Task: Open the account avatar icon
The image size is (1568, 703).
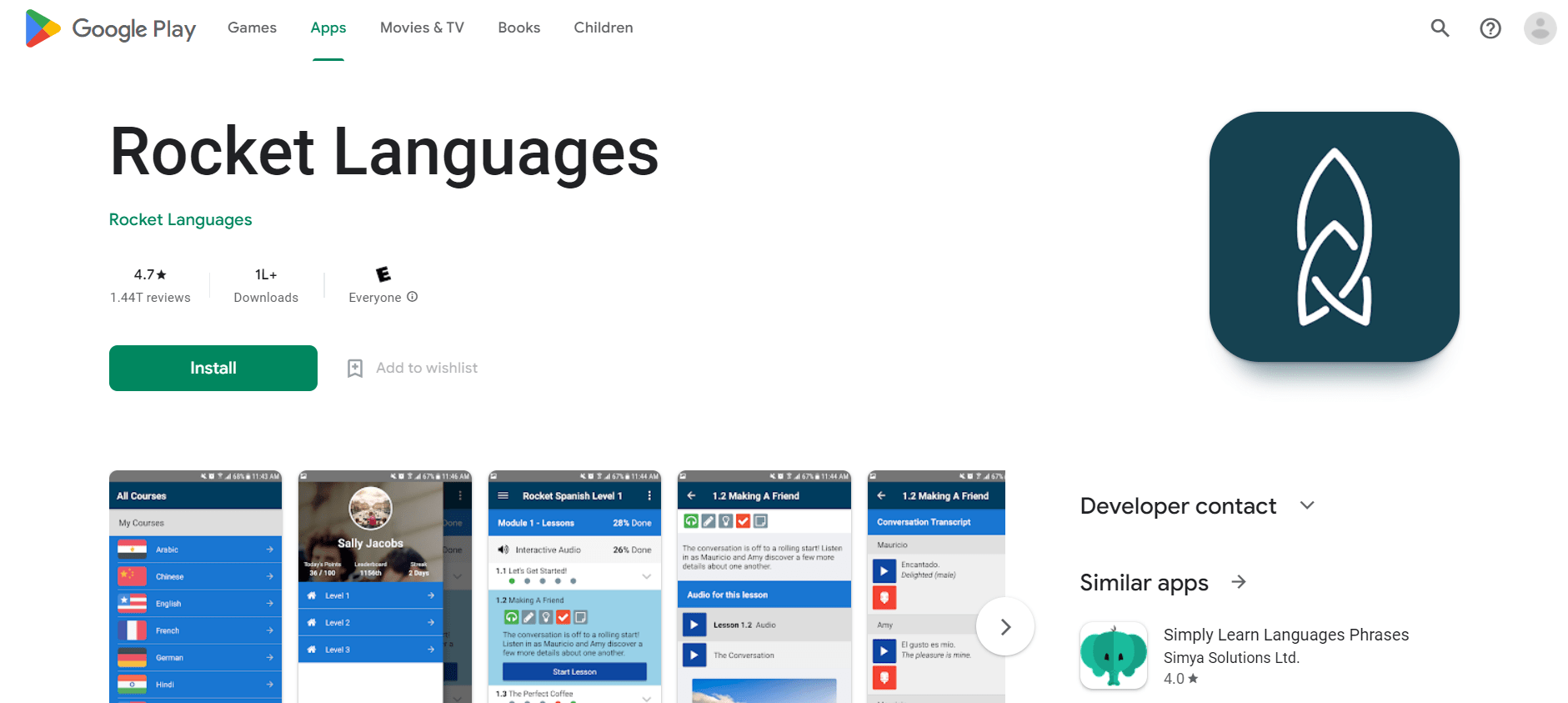Action: (1540, 28)
